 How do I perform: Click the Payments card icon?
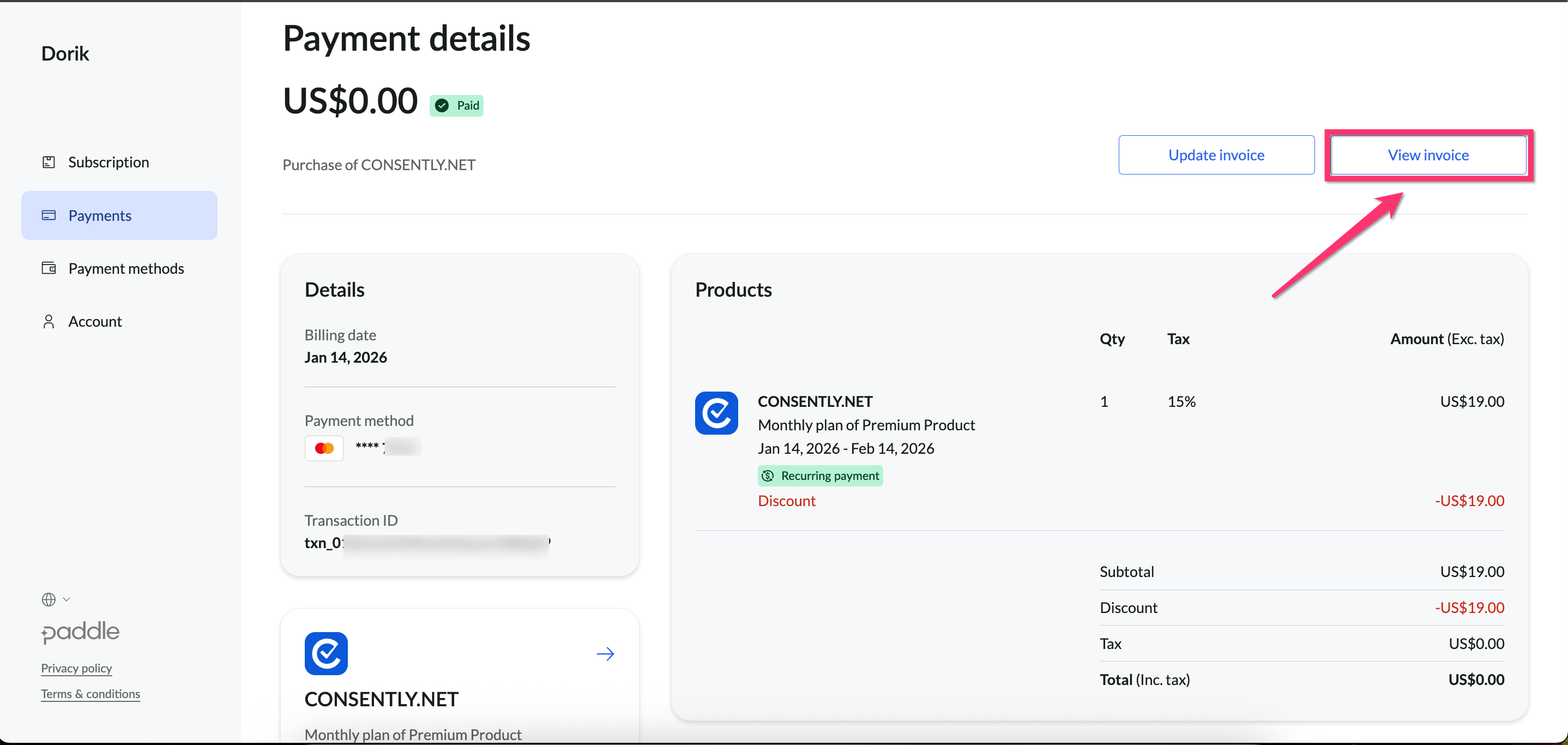pos(49,215)
